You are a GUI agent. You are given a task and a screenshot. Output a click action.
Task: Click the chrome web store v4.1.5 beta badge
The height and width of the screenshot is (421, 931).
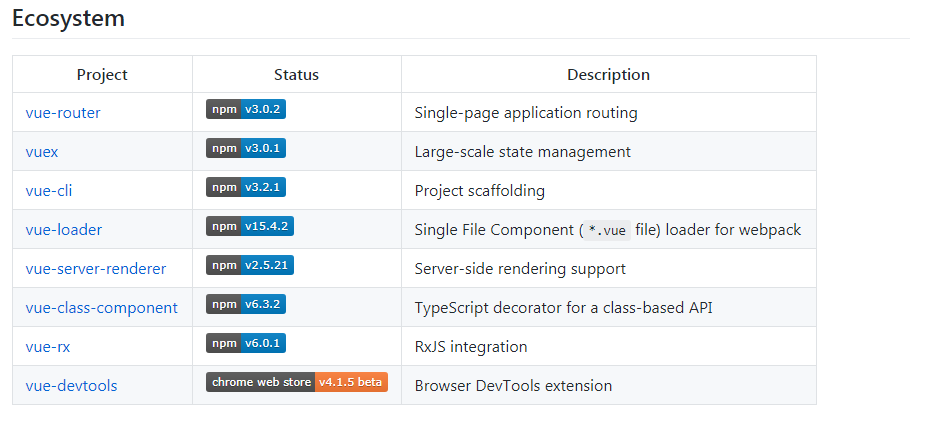click(297, 382)
